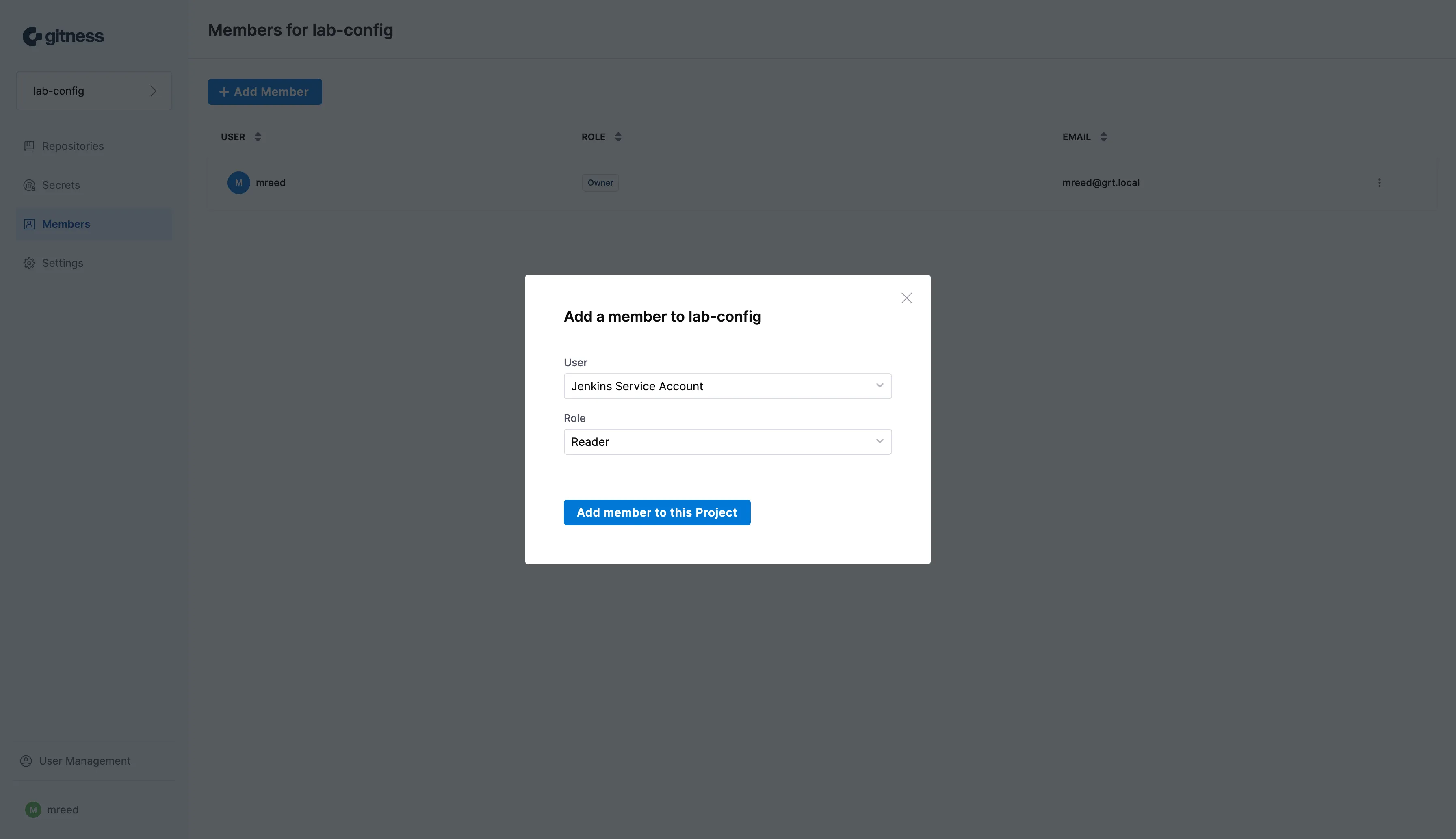Open Settings in the sidebar
The width and height of the screenshot is (1456, 839).
click(95, 263)
